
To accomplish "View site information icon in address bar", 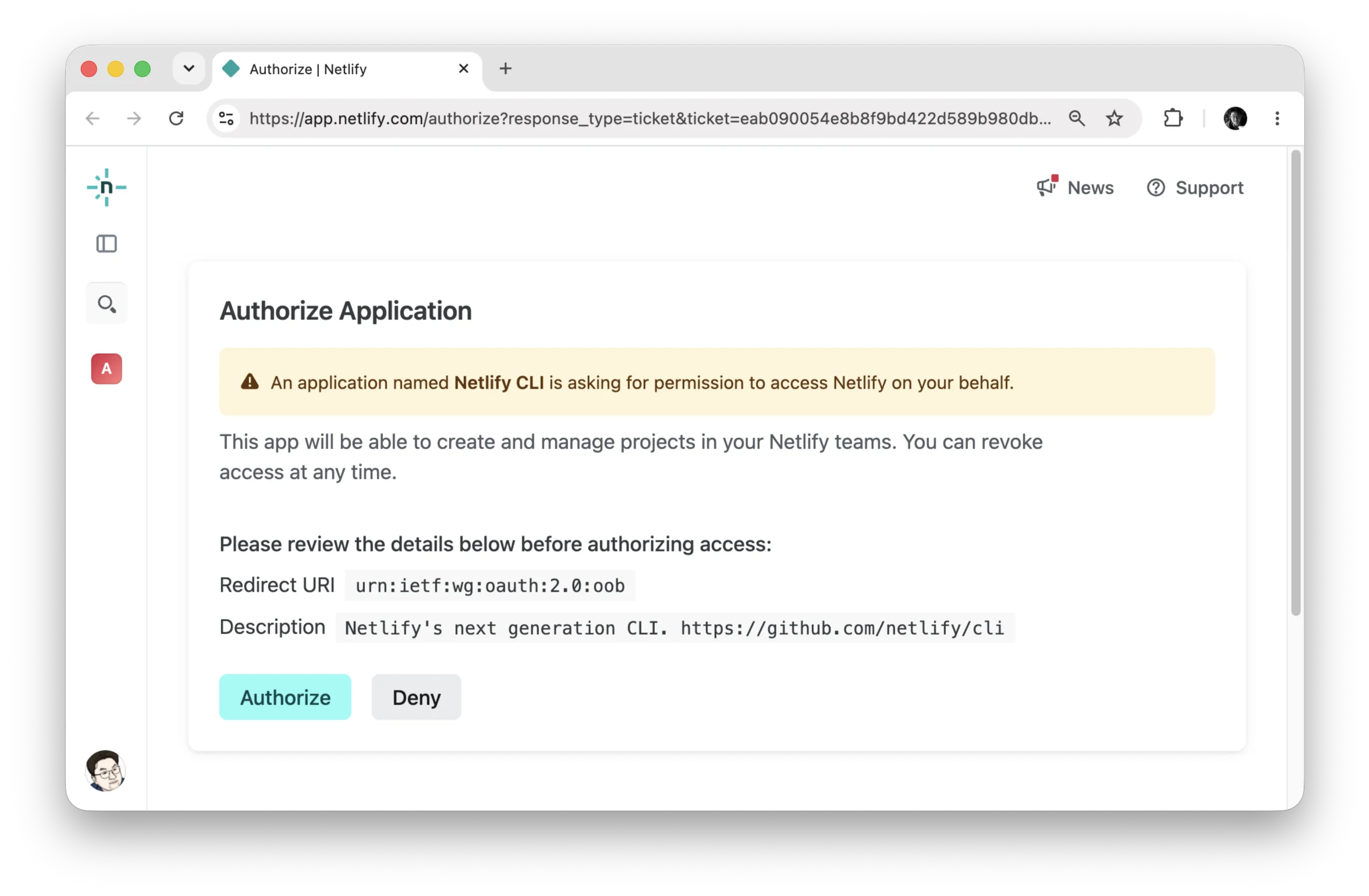I will click(x=226, y=119).
